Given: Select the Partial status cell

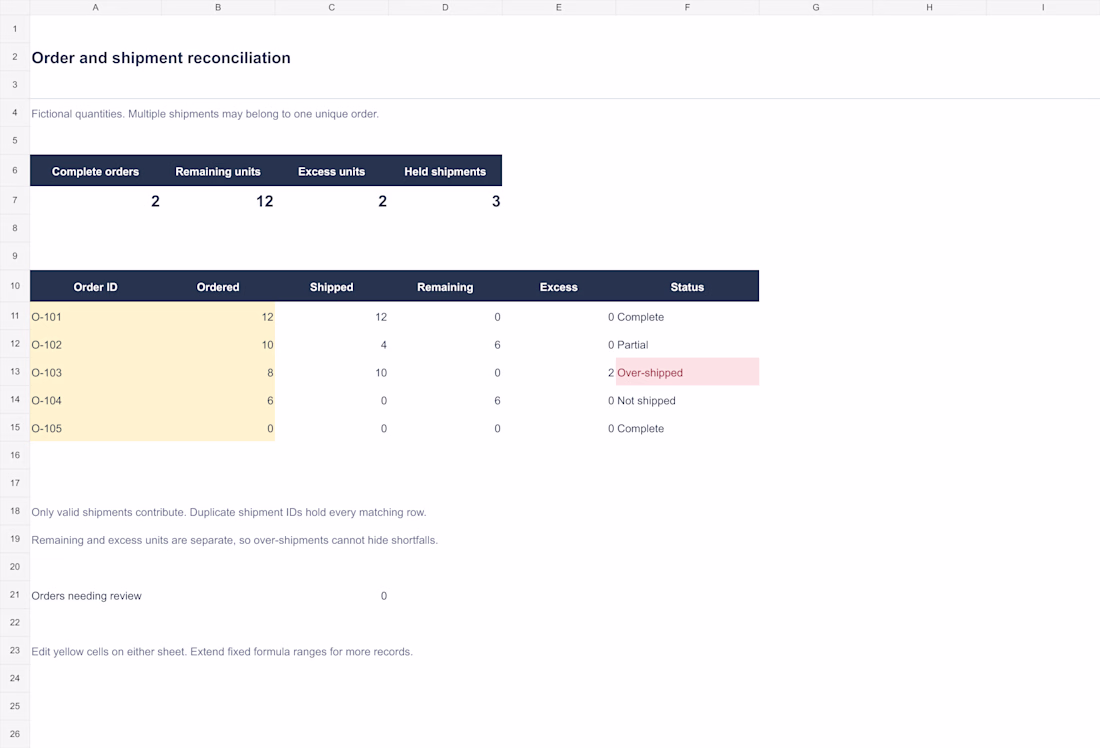Looking at the screenshot, I should pyautogui.click(x=687, y=345).
